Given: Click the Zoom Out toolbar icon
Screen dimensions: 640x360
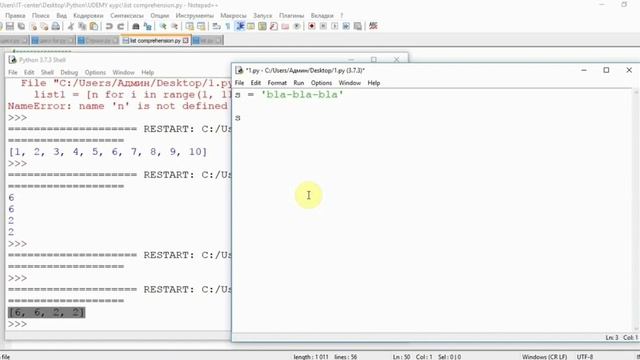Looking at the screenshot, I should click(x=175, y=26).
